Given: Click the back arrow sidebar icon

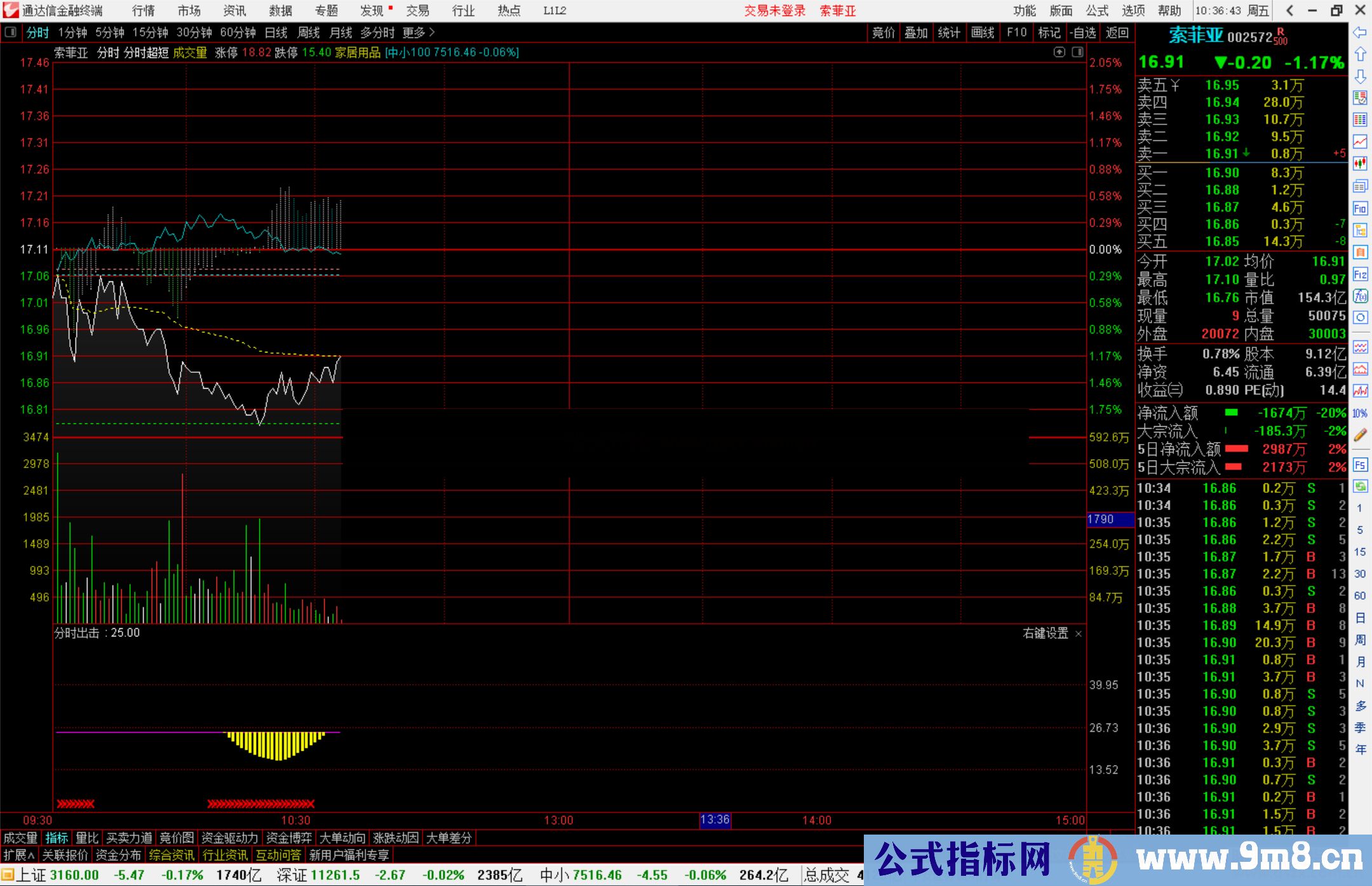Looking at the screenshot, I should (x=1360, y=32).
